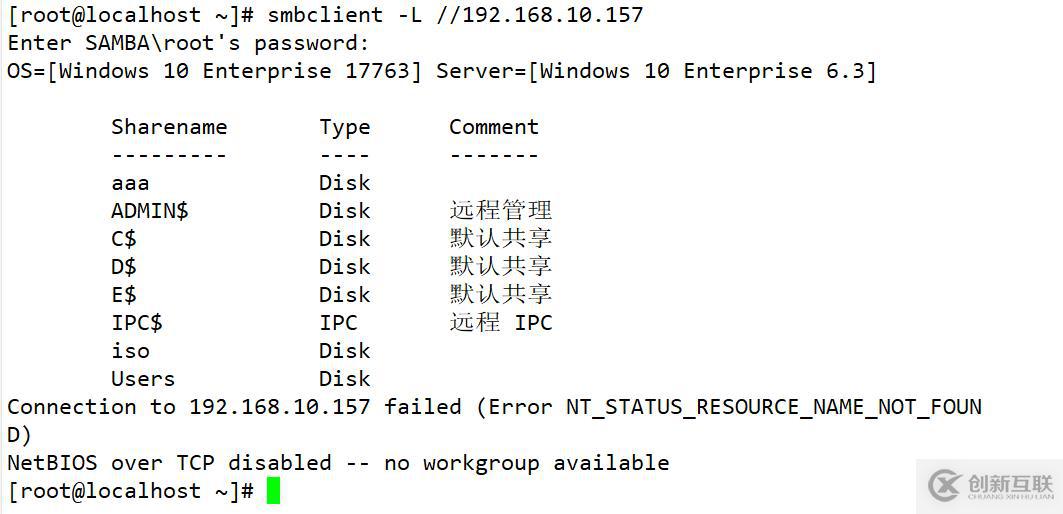Click the Comment column header
Screen dimensions: 1063x514
(x=493, y=127)
